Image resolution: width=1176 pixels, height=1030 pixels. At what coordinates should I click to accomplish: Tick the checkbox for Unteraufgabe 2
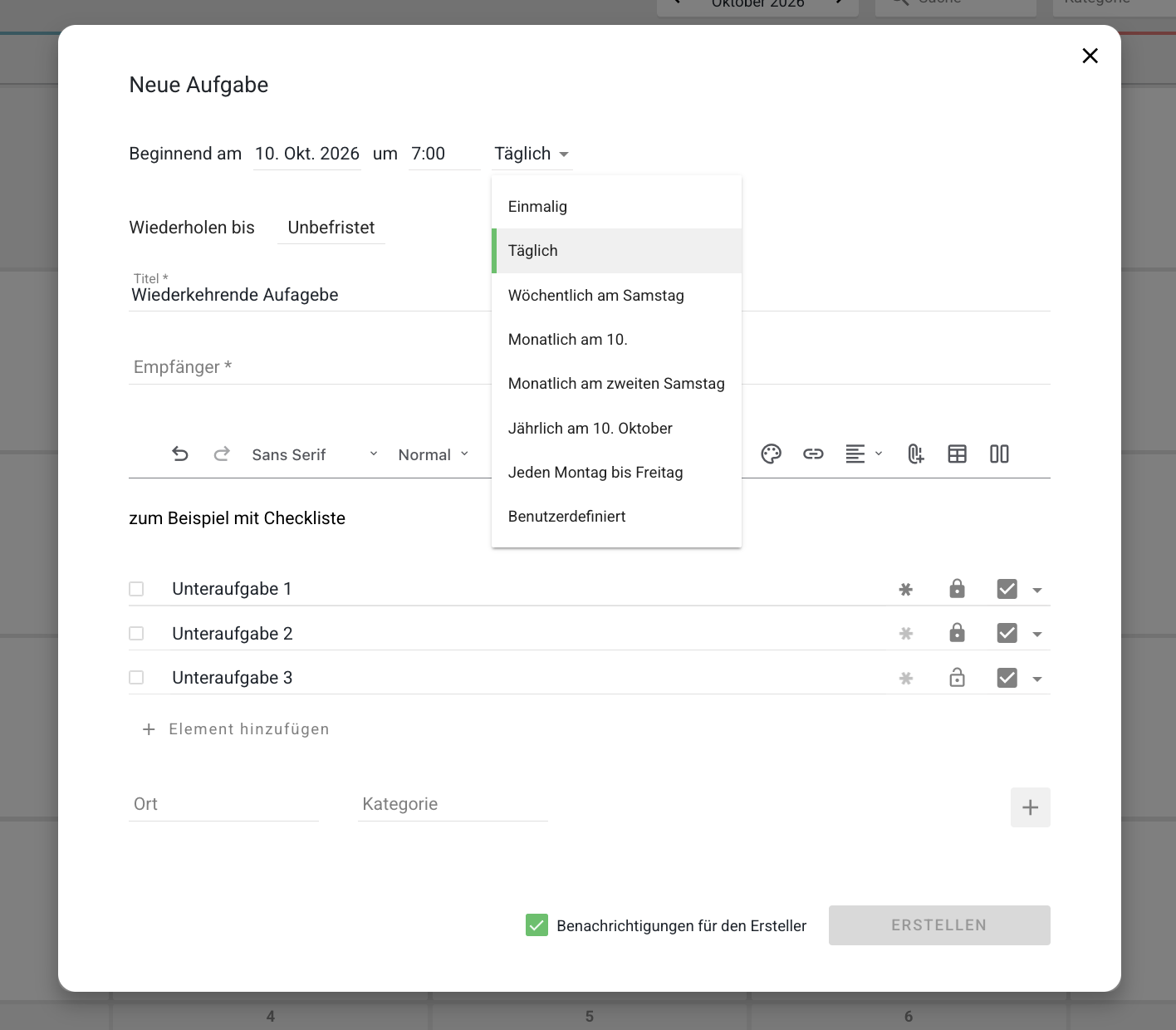tap(136, 633)
